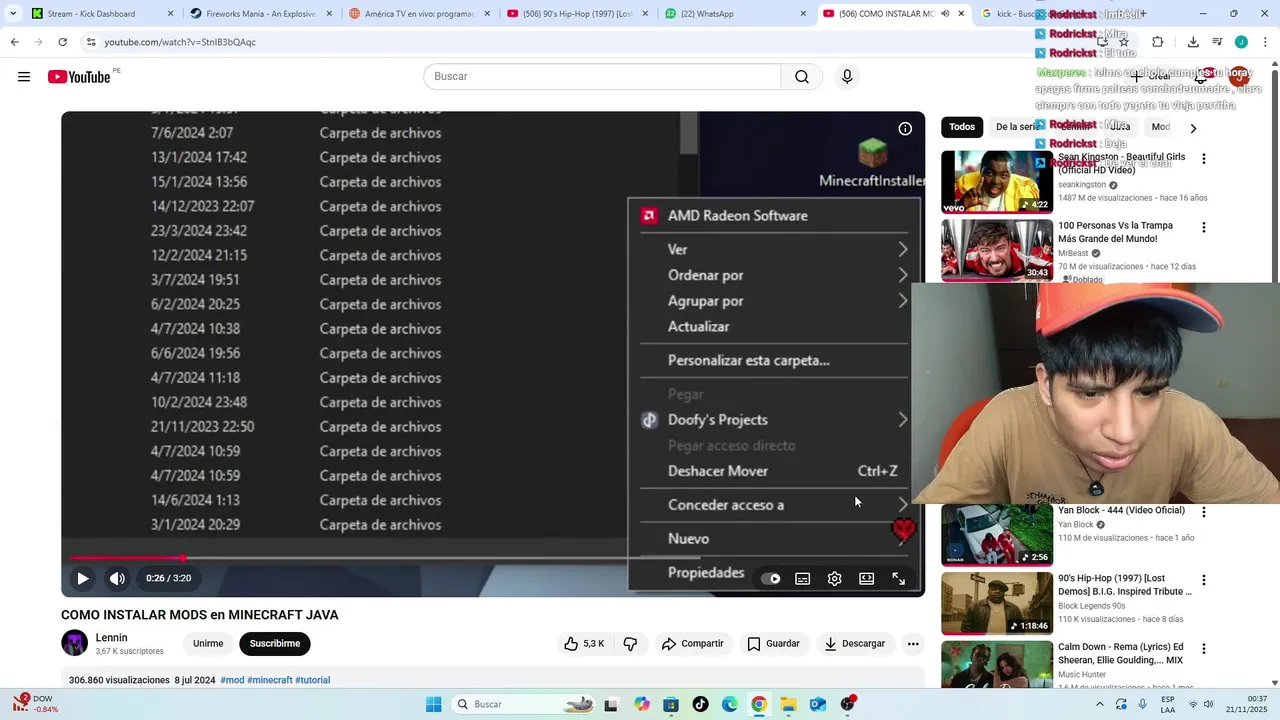Open File Explorer from taskbar

pos(788,704)
